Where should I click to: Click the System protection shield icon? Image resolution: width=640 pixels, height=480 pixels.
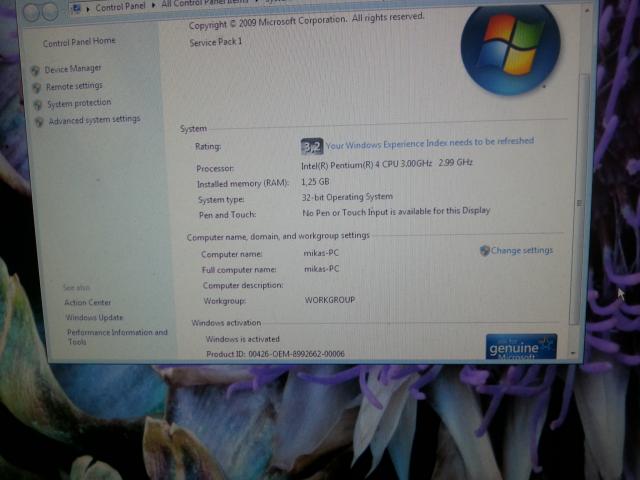point(38,105)
